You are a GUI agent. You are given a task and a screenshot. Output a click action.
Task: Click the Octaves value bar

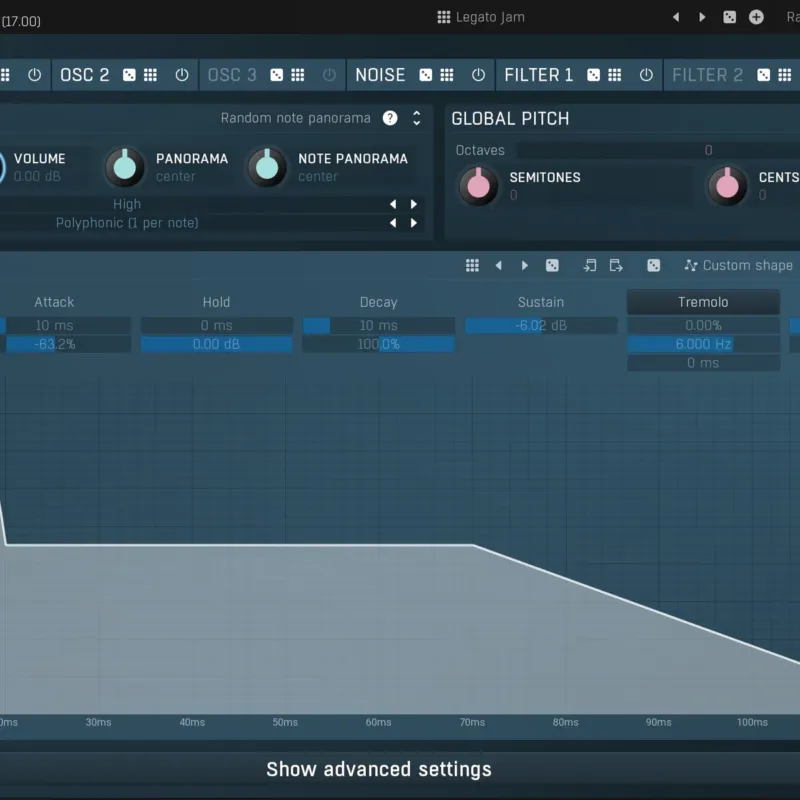click(658, 150)
